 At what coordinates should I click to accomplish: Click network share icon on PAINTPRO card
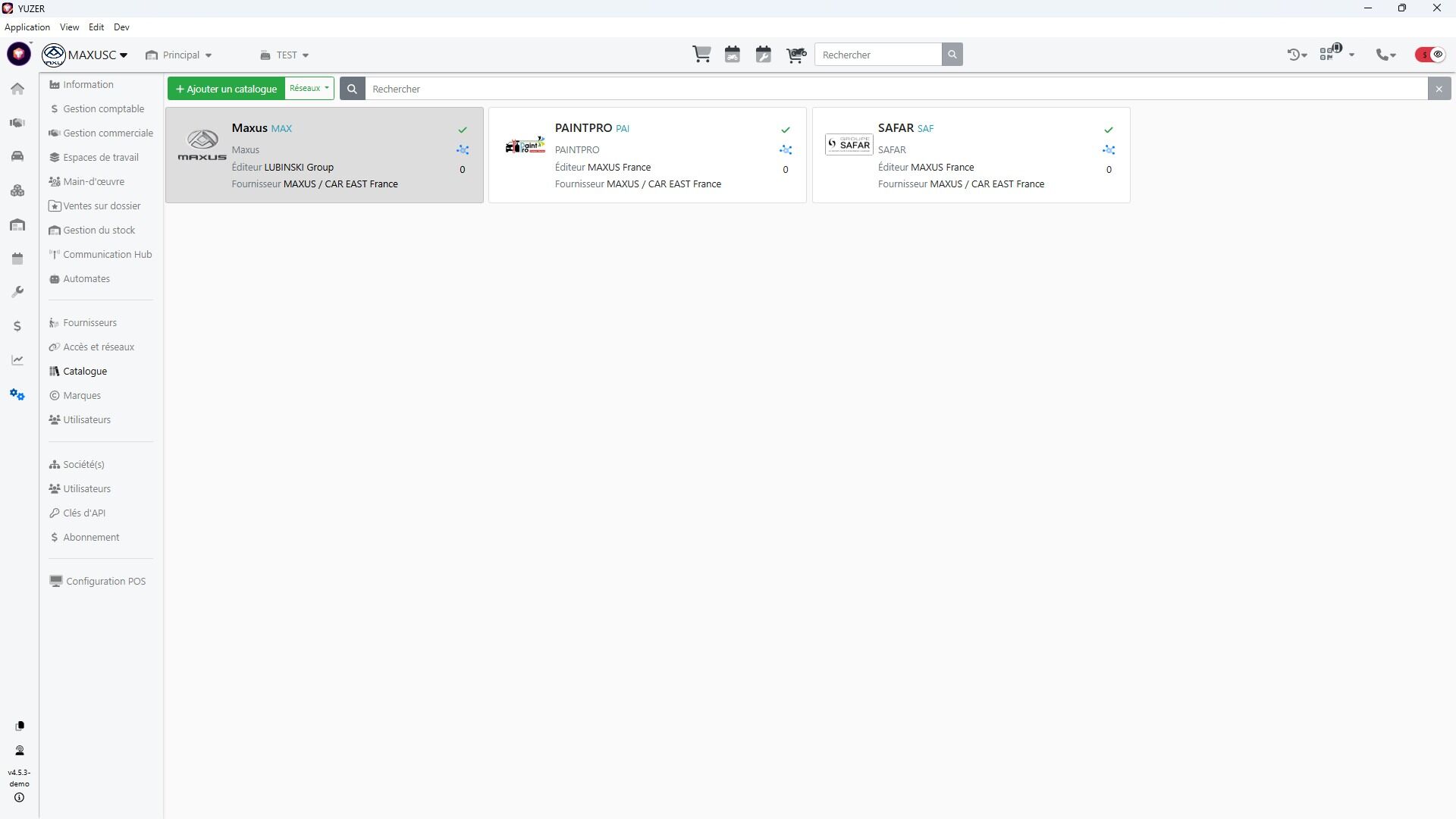point(786,150)
